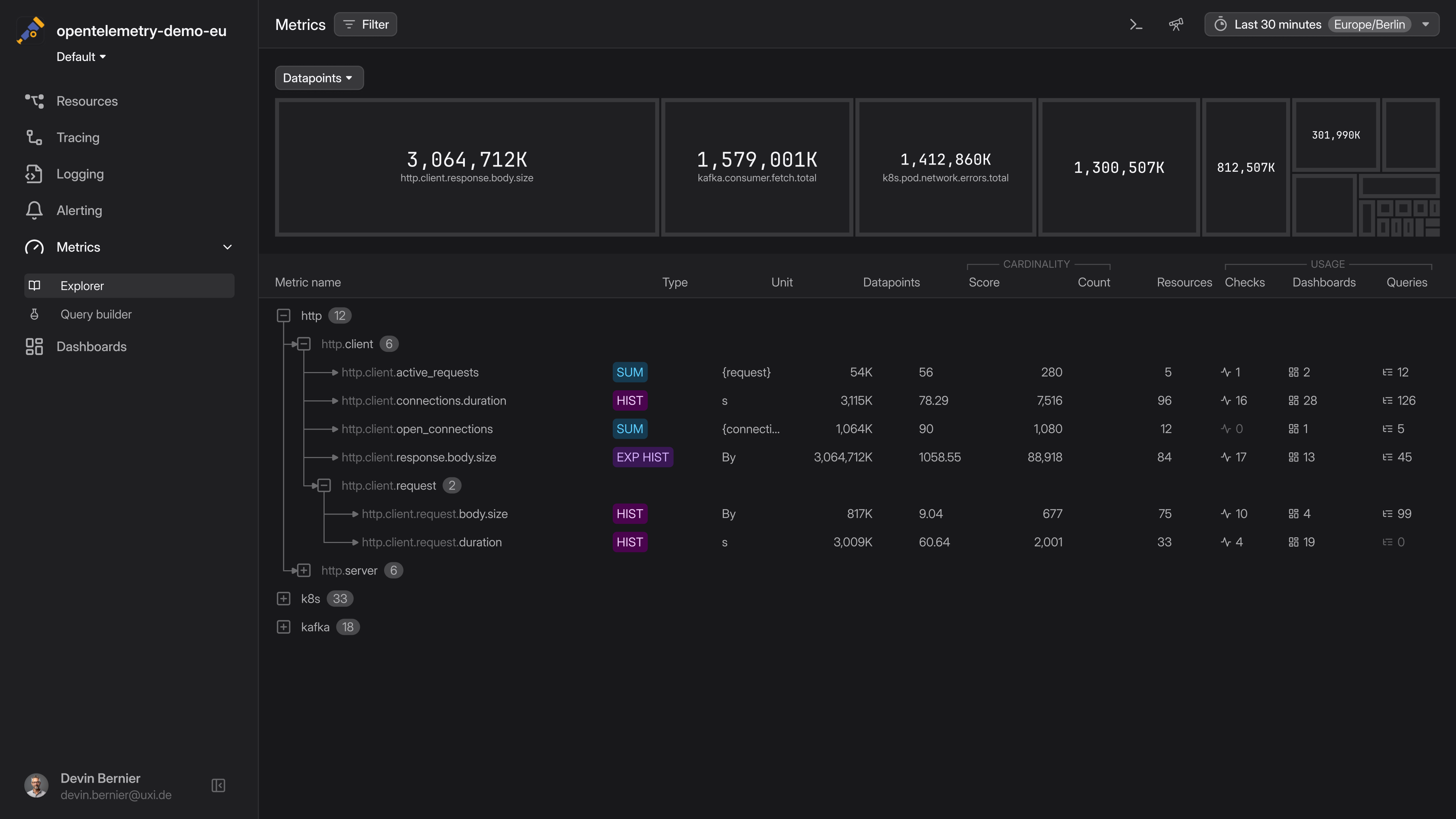The height and width of the screenshot is (819, 1456).
Task: Click the Resources sidebar icon
Action: click(34, 101)
